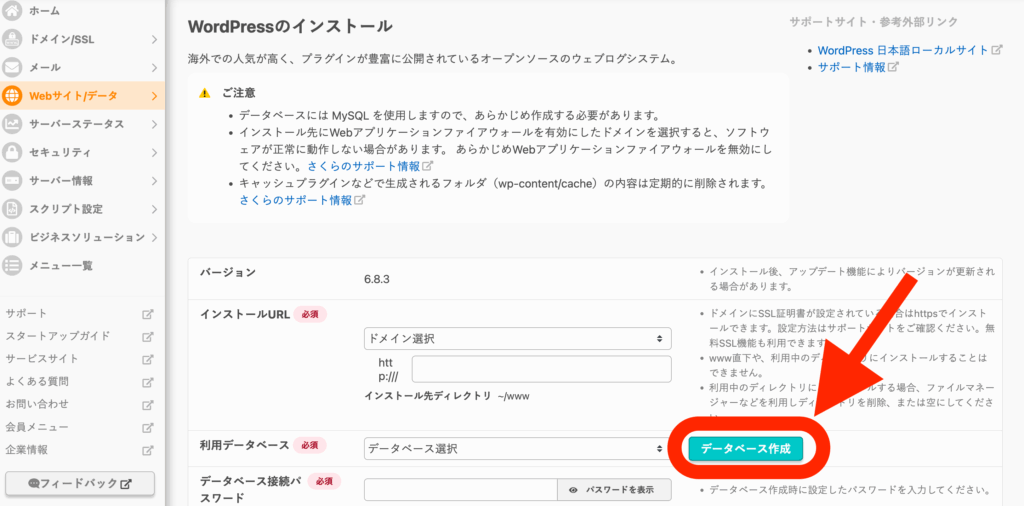Click the ドメイン/SSL sidebar icon
1024x506 pixels.
pyautogui.click(x=13, y=39)
